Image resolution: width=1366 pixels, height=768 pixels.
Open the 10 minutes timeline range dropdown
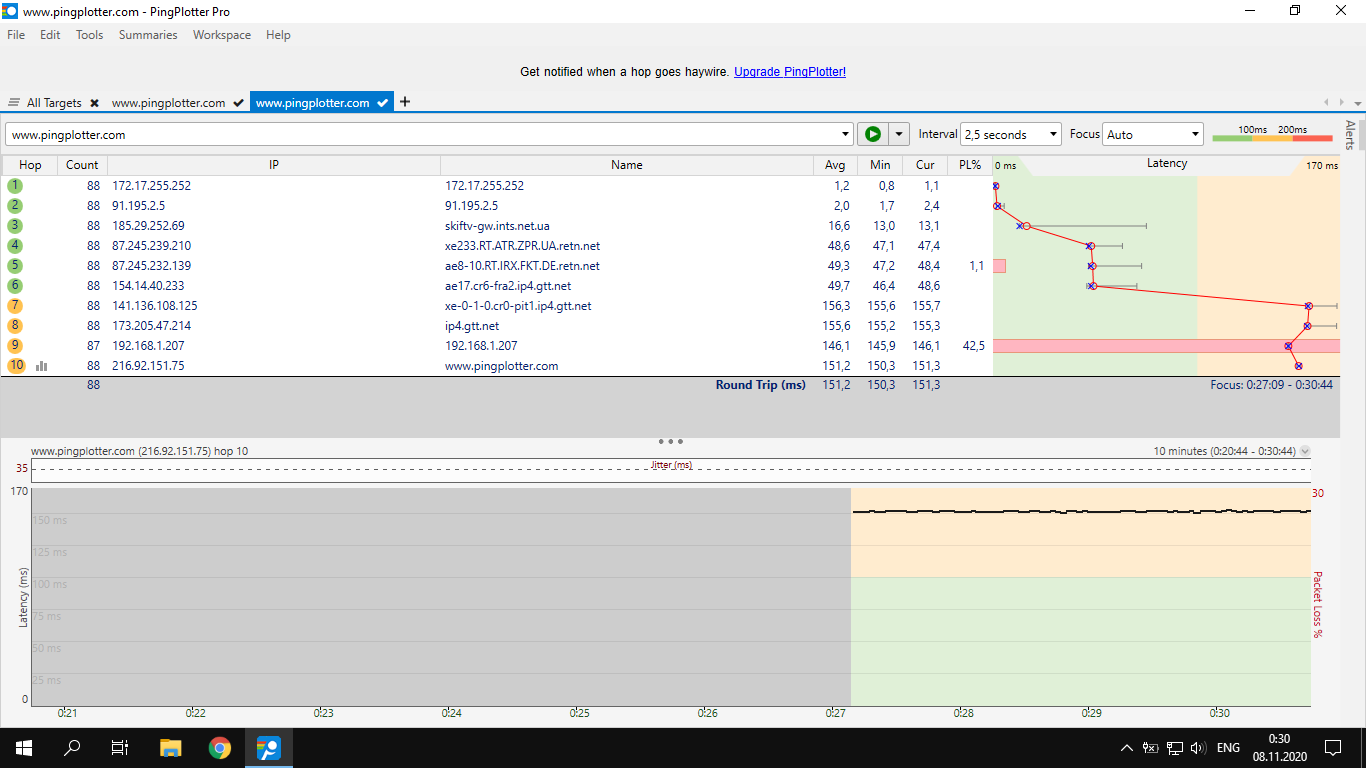point(1304,451)
